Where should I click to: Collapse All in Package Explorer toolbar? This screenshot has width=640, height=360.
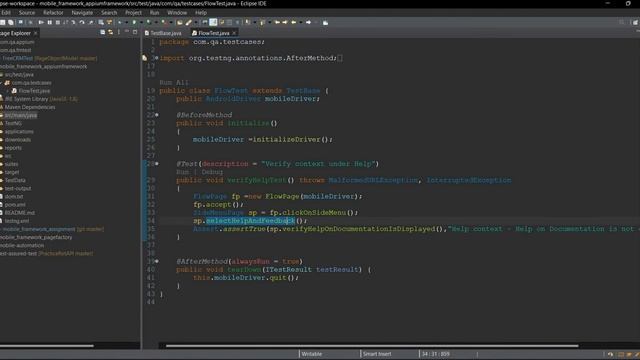pyautogui.click(x=102, y=32)
